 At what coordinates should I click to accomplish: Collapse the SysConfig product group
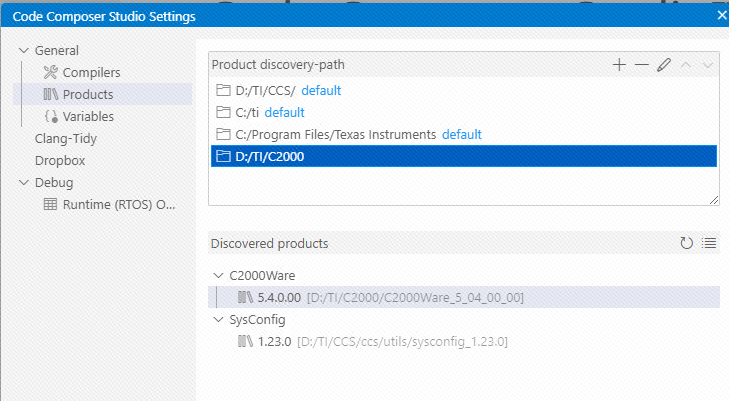point(218,320)
